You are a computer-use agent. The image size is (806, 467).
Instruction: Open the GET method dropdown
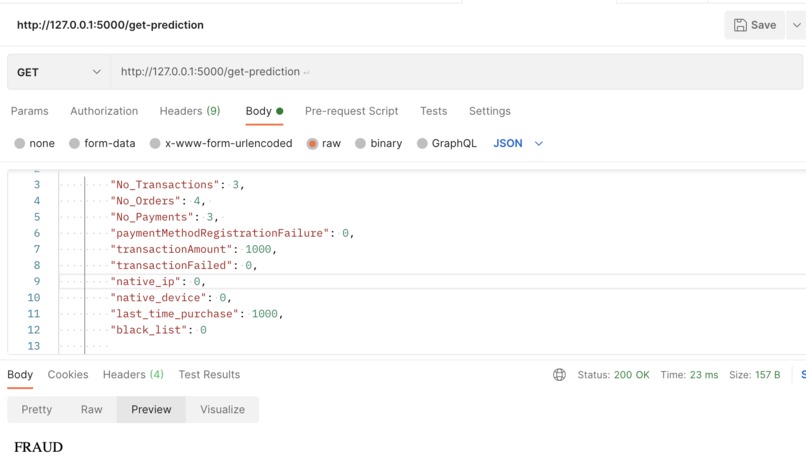[x=59, y=72]
